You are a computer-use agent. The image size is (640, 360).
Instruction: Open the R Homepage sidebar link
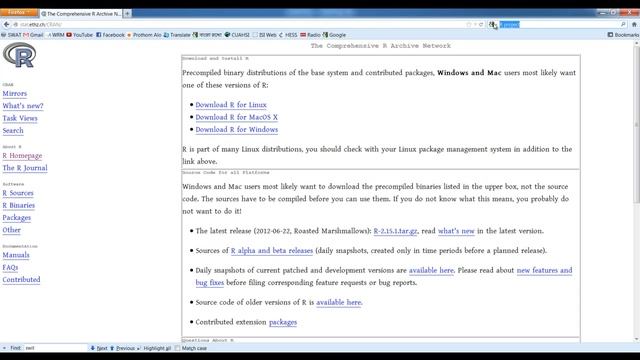pos(22,156)
